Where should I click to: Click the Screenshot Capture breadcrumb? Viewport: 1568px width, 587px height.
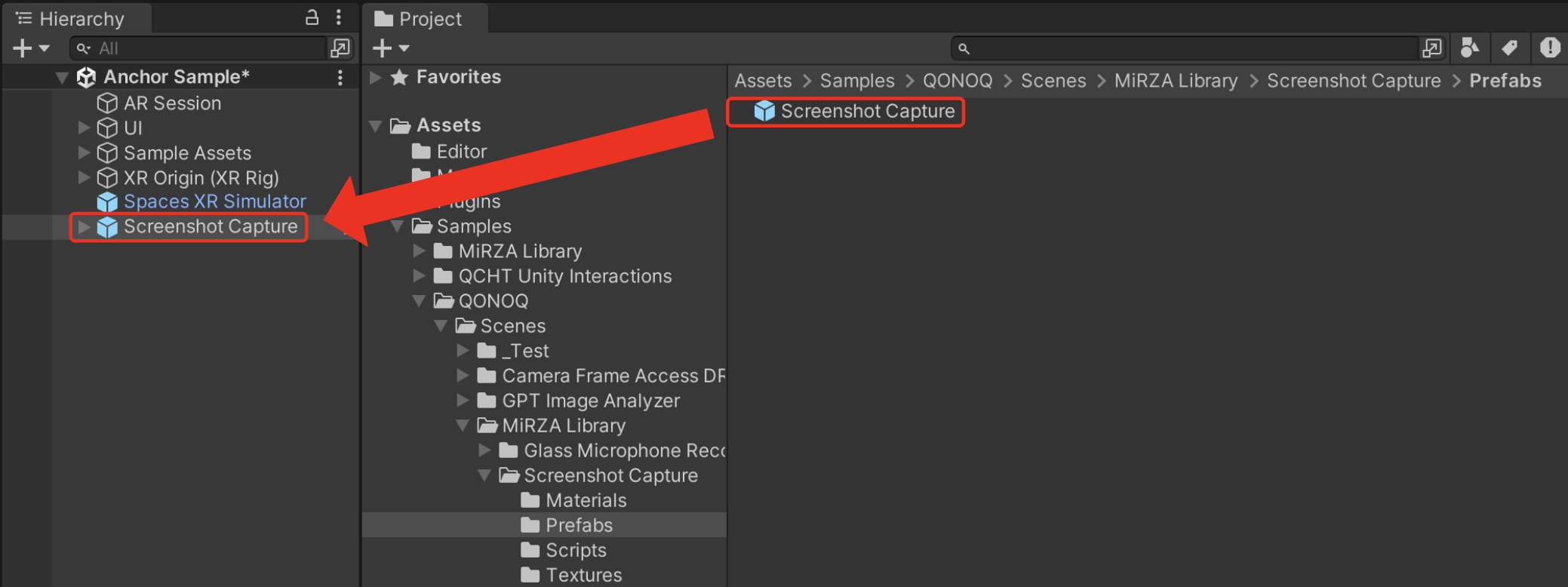(1354, 81)
